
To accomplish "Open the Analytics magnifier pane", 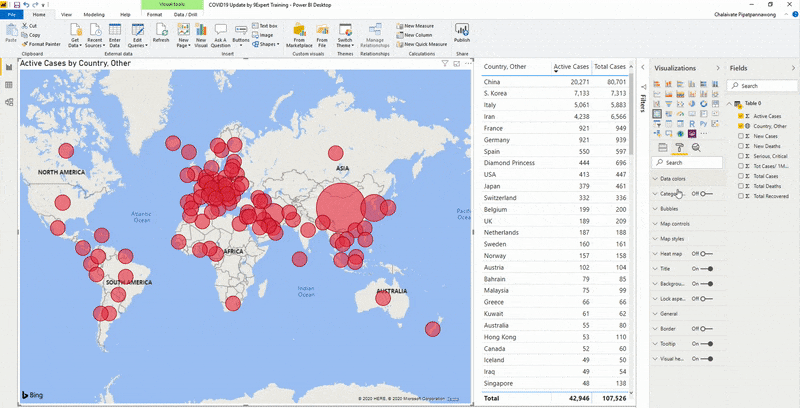I will coord(696,147).
